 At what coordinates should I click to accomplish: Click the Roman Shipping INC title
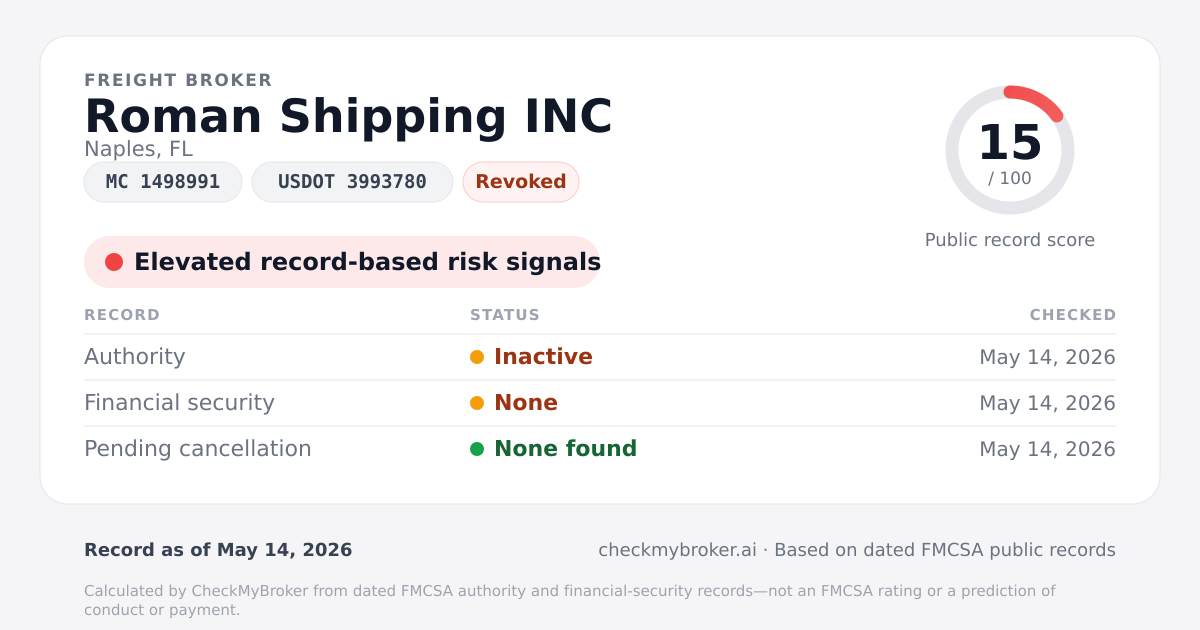(x=348, y=116)
